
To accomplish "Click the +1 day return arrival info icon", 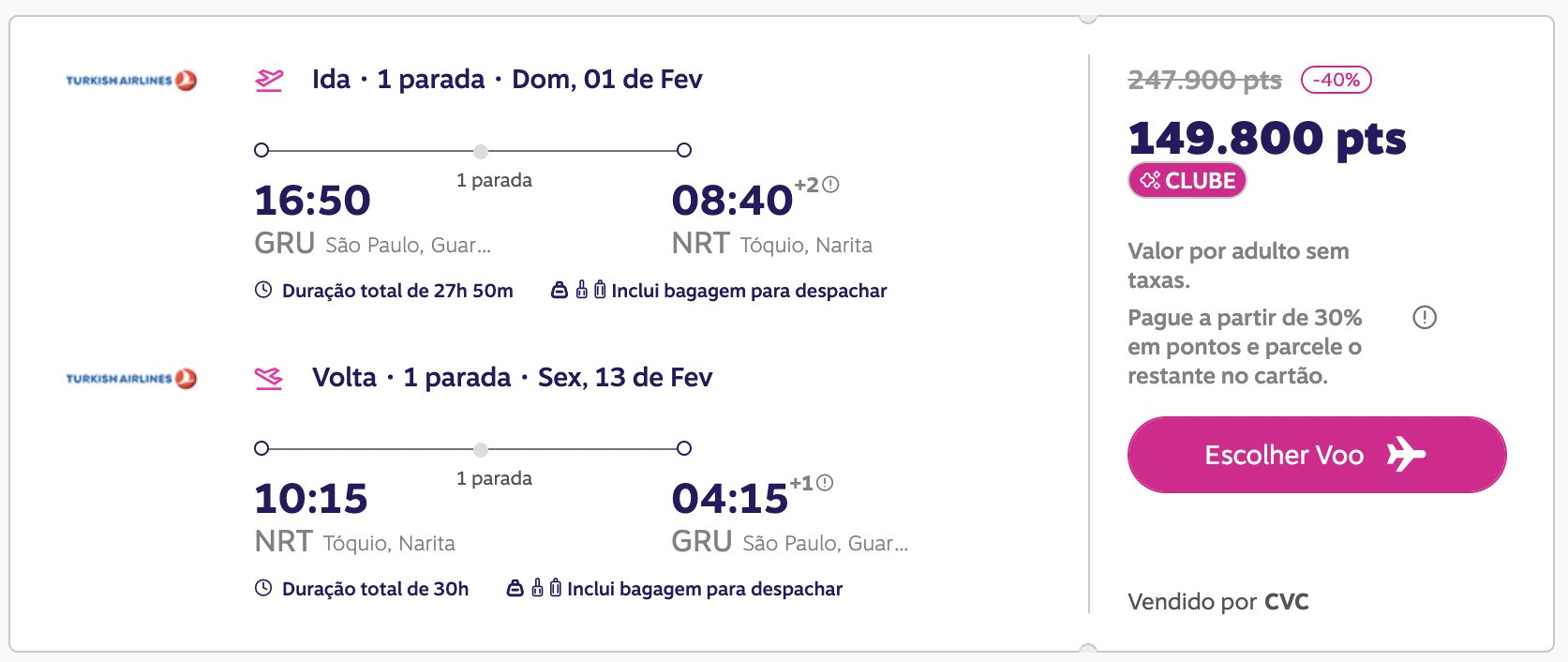I will (x=825, y=483).
